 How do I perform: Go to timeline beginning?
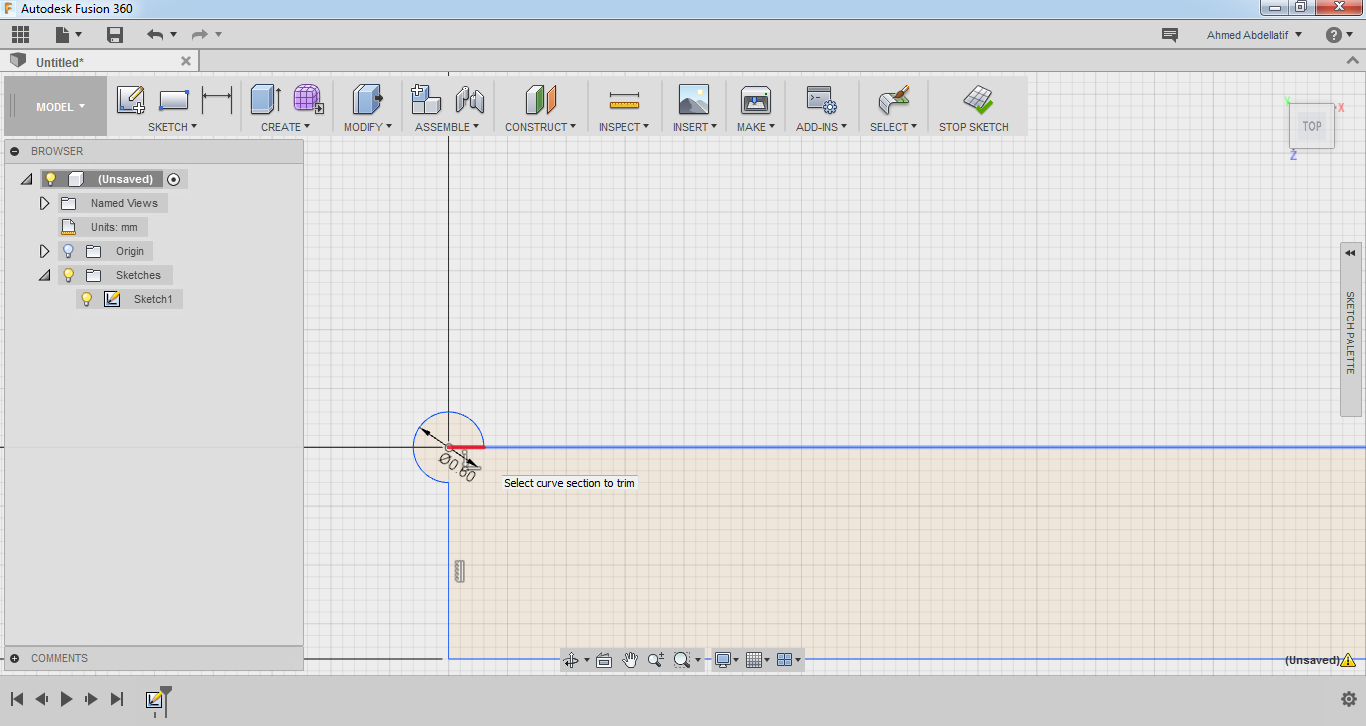point(17,699)
